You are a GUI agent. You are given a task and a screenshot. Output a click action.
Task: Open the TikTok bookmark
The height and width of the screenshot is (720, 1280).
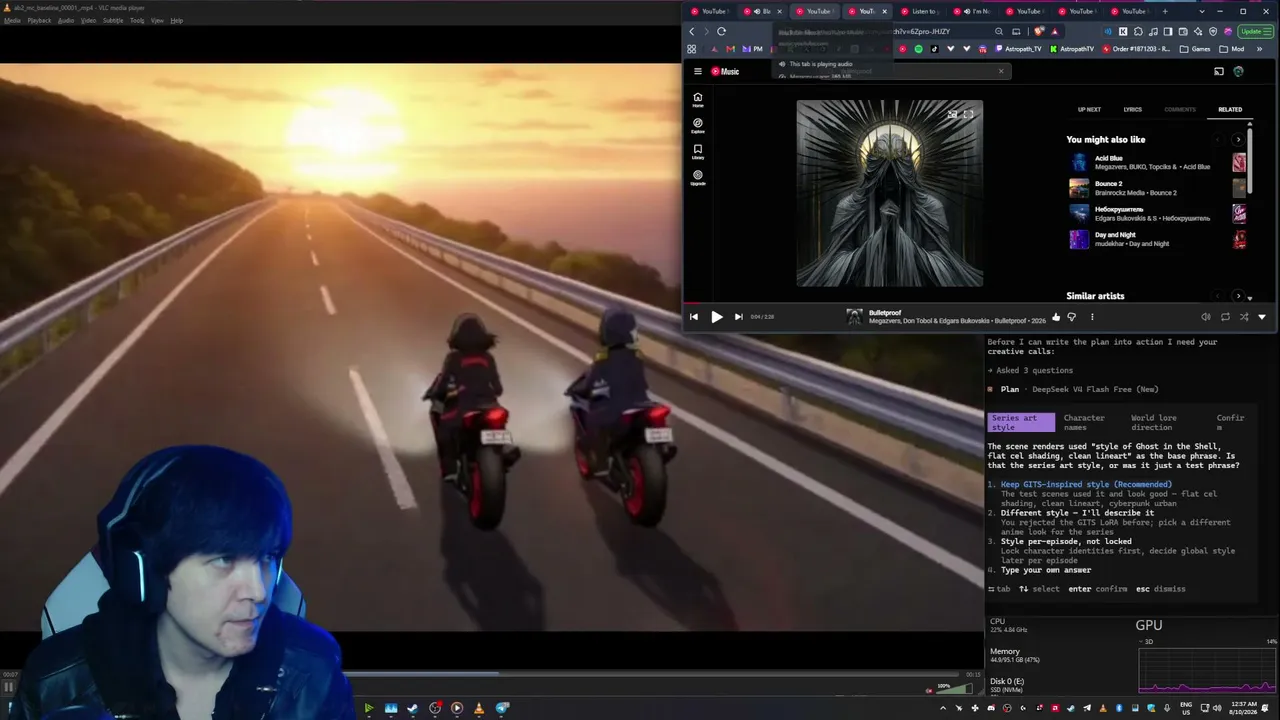(935, 49)
